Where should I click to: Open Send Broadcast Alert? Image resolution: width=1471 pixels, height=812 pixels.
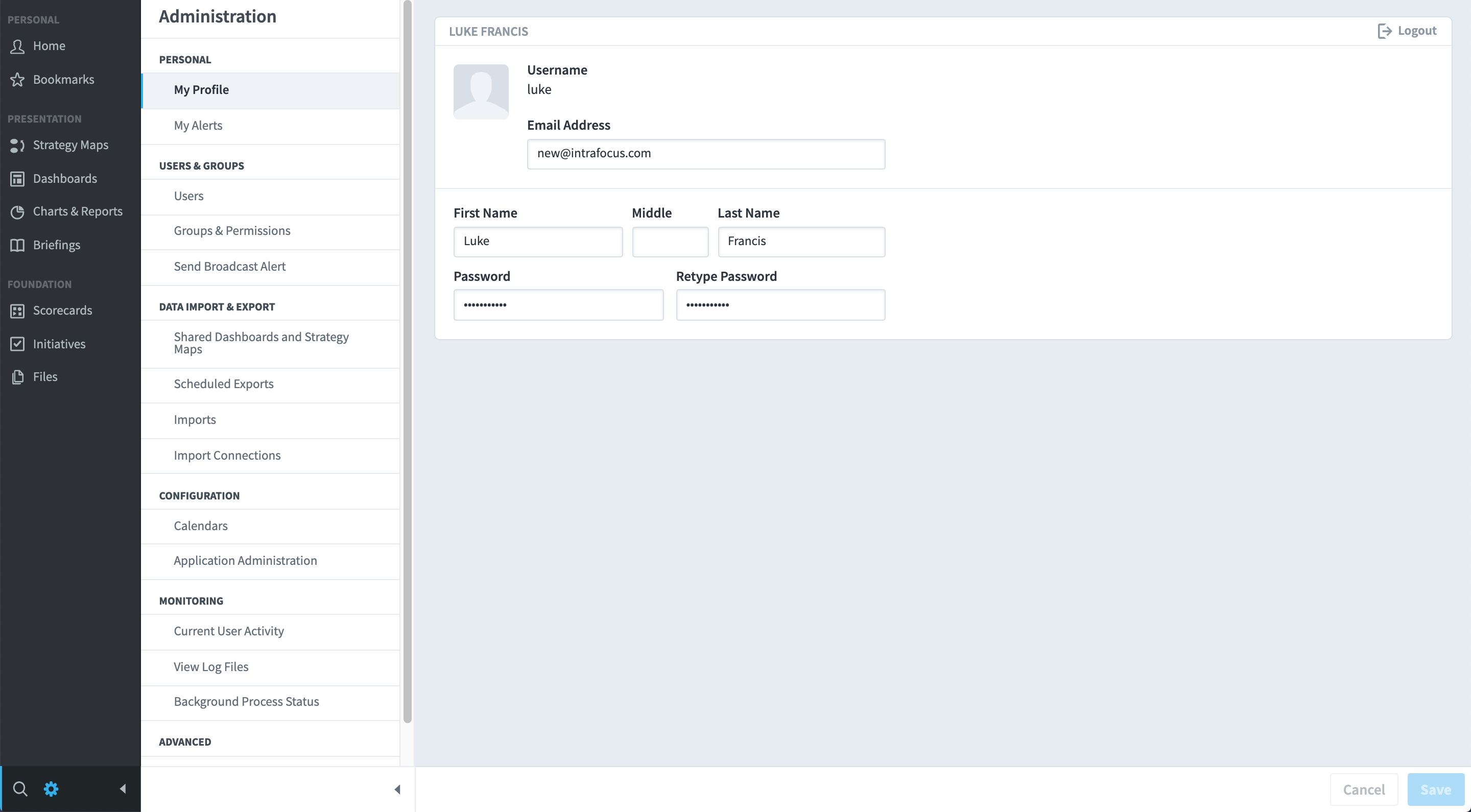click(x=271, y=267)
